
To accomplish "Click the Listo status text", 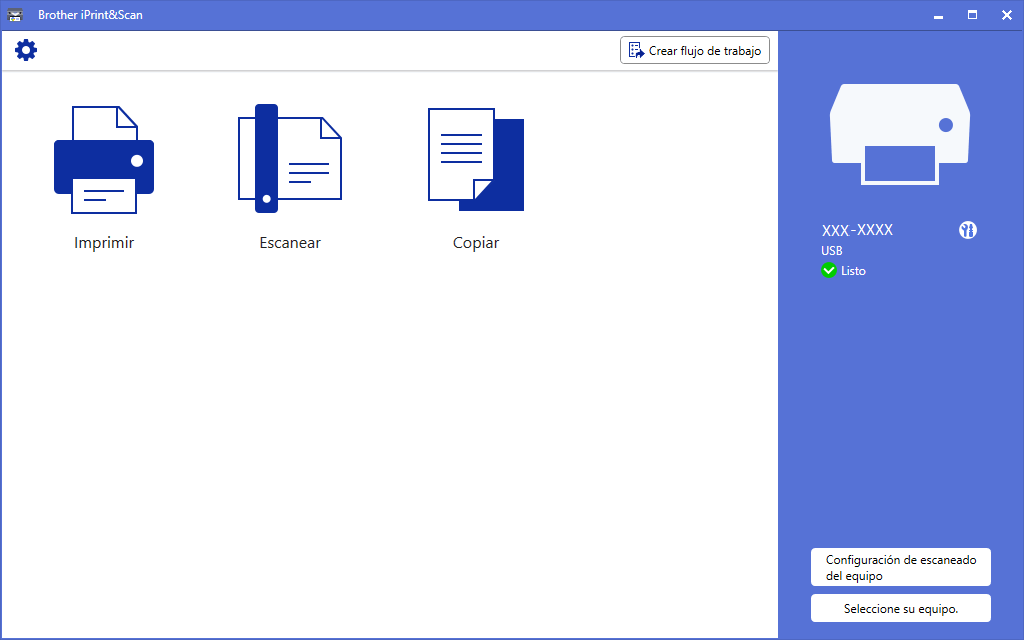I will pyautogui.click(x=853, y=271).
